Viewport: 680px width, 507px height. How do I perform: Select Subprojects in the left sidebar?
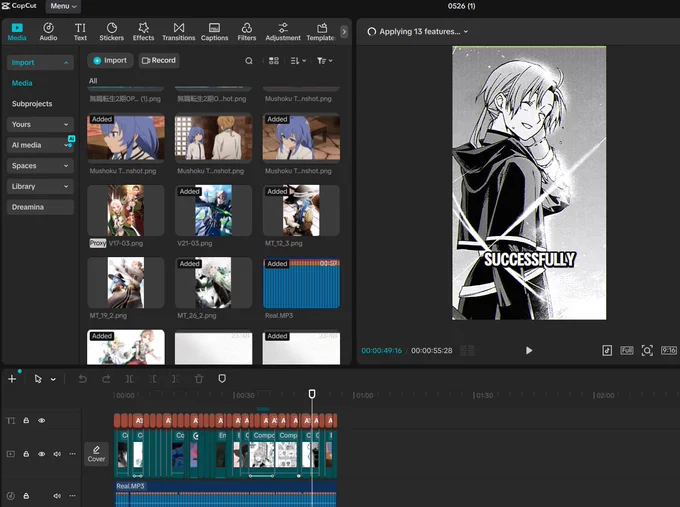click(32, 104)
